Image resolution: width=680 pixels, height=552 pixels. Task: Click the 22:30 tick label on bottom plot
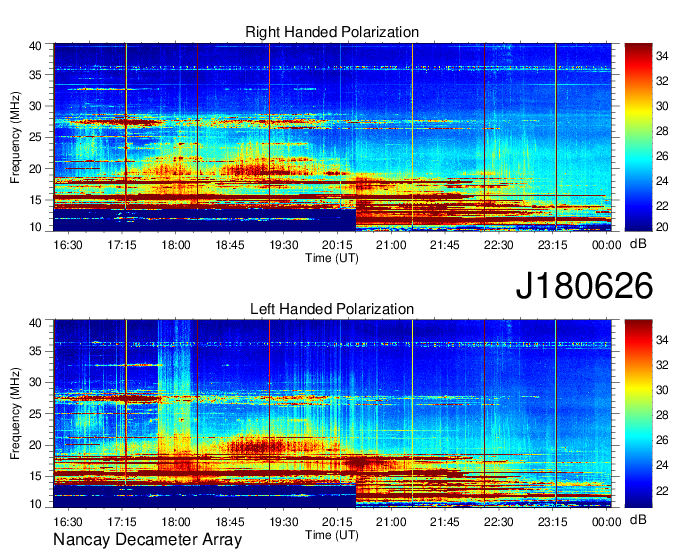tap(499, 522)
